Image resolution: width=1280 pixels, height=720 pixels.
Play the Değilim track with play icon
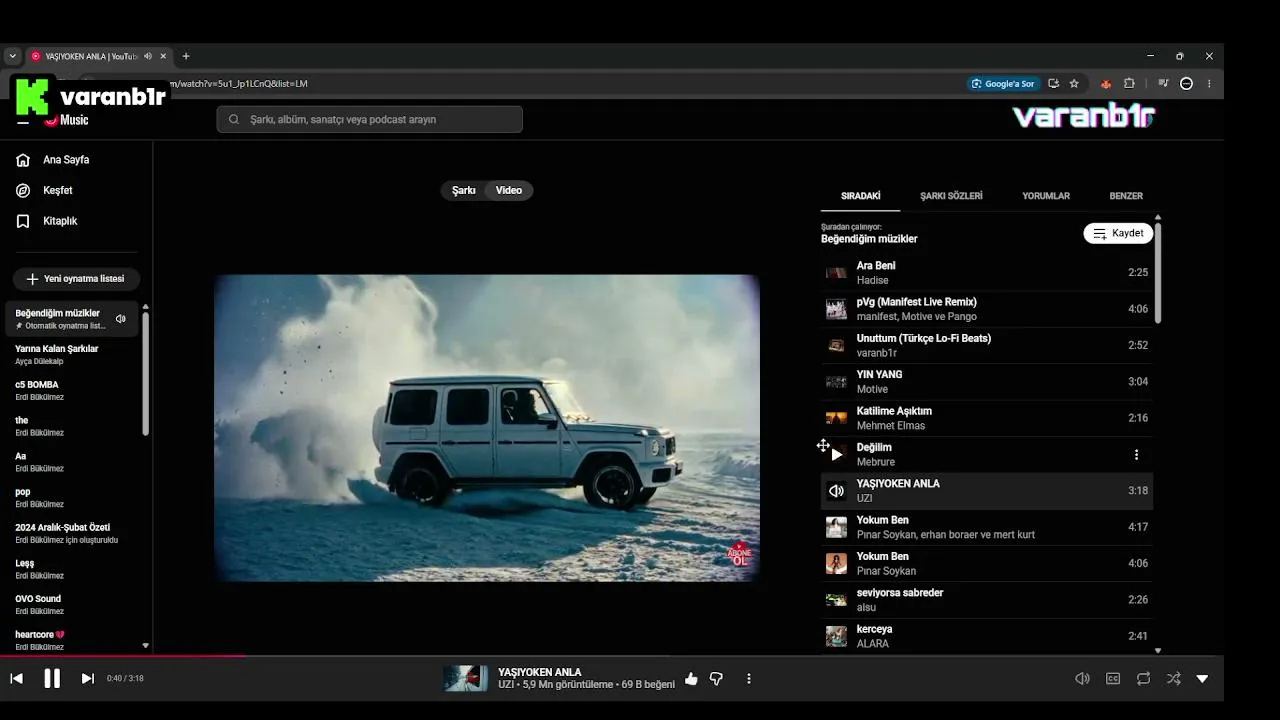click(x=836, y=455)
